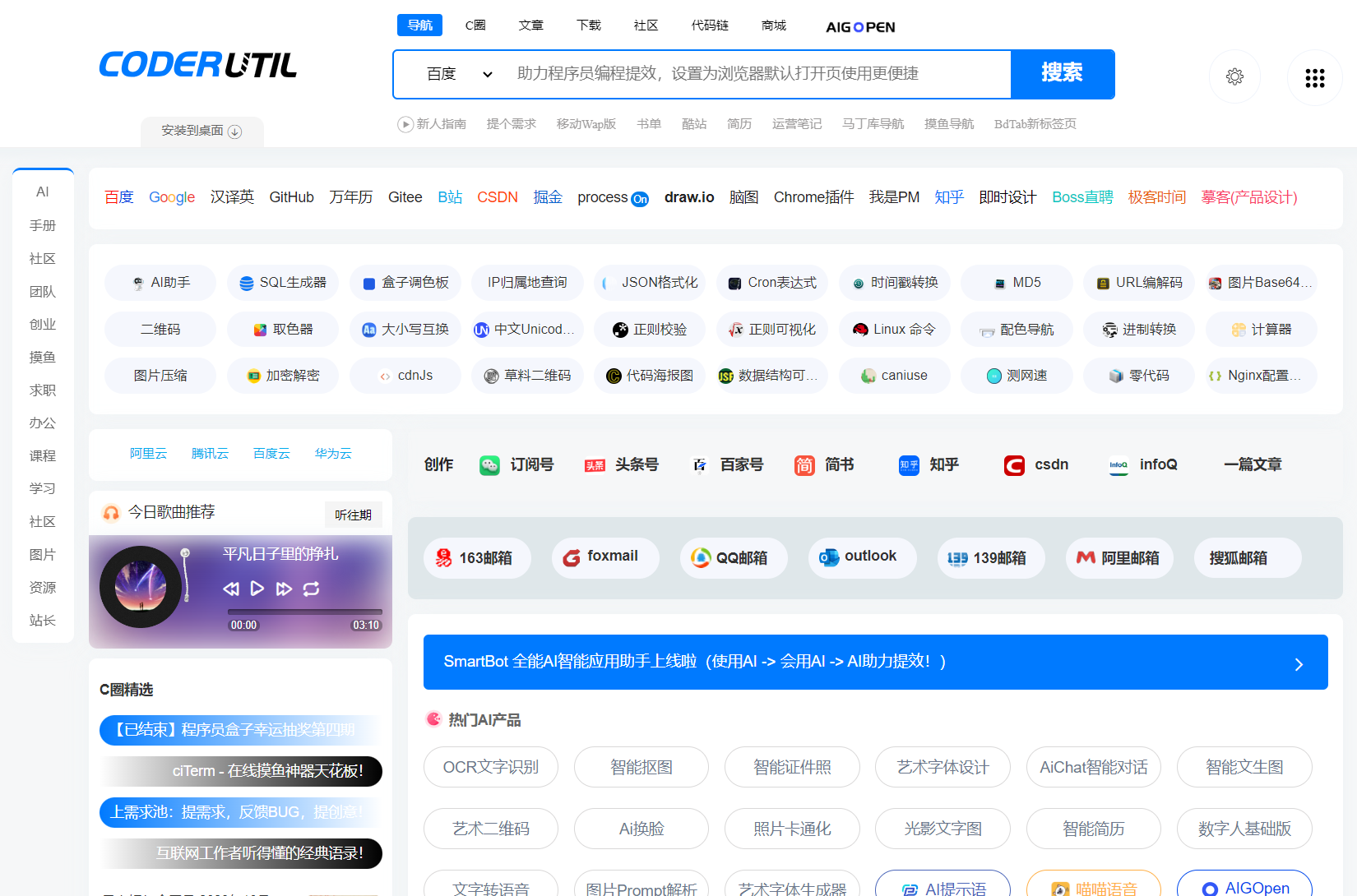Click the CODERUTIL logo

pyautogui.click(x=198, y=65)
